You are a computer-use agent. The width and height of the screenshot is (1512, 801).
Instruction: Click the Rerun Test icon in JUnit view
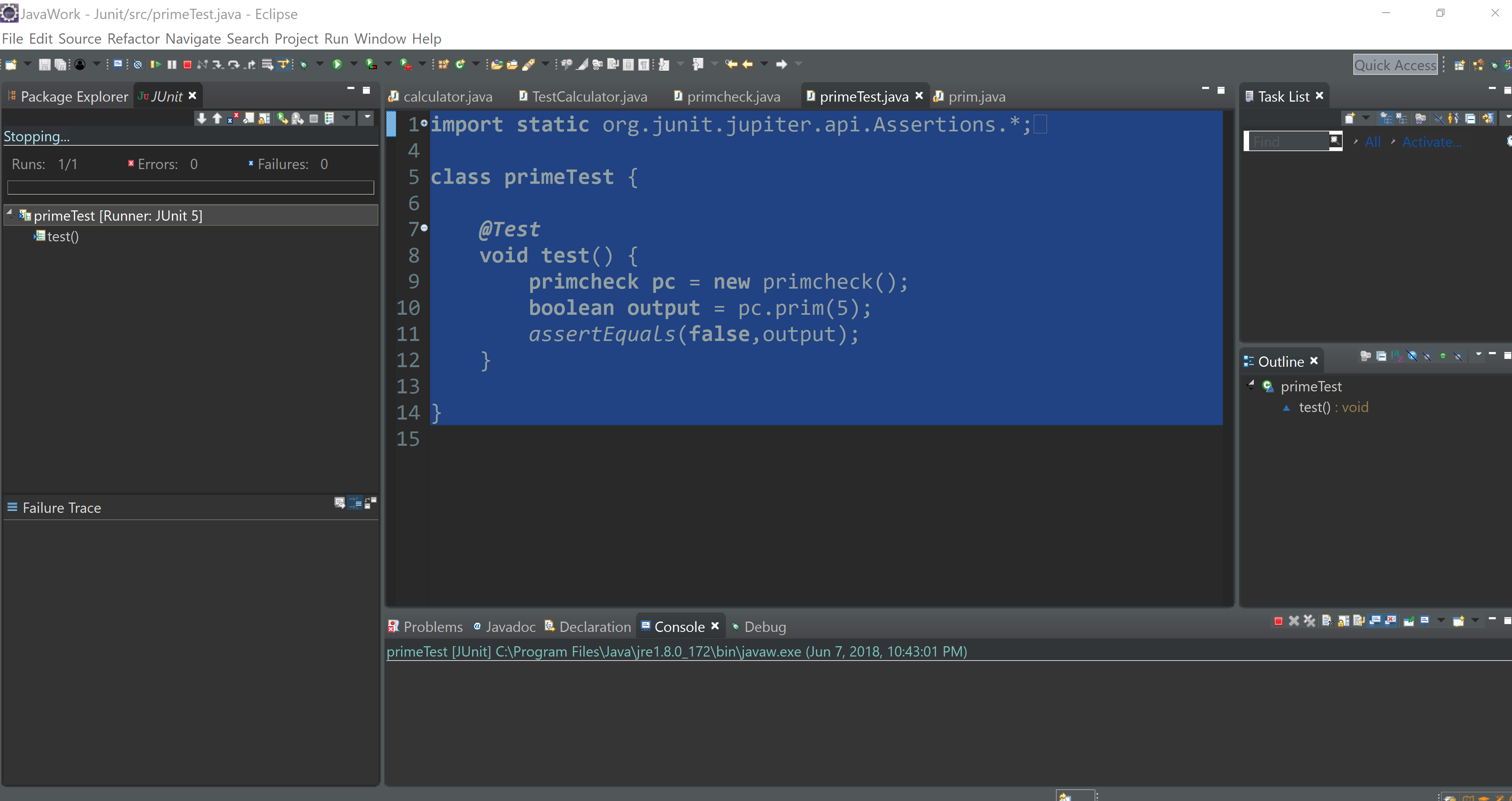[x=282, y=119]
